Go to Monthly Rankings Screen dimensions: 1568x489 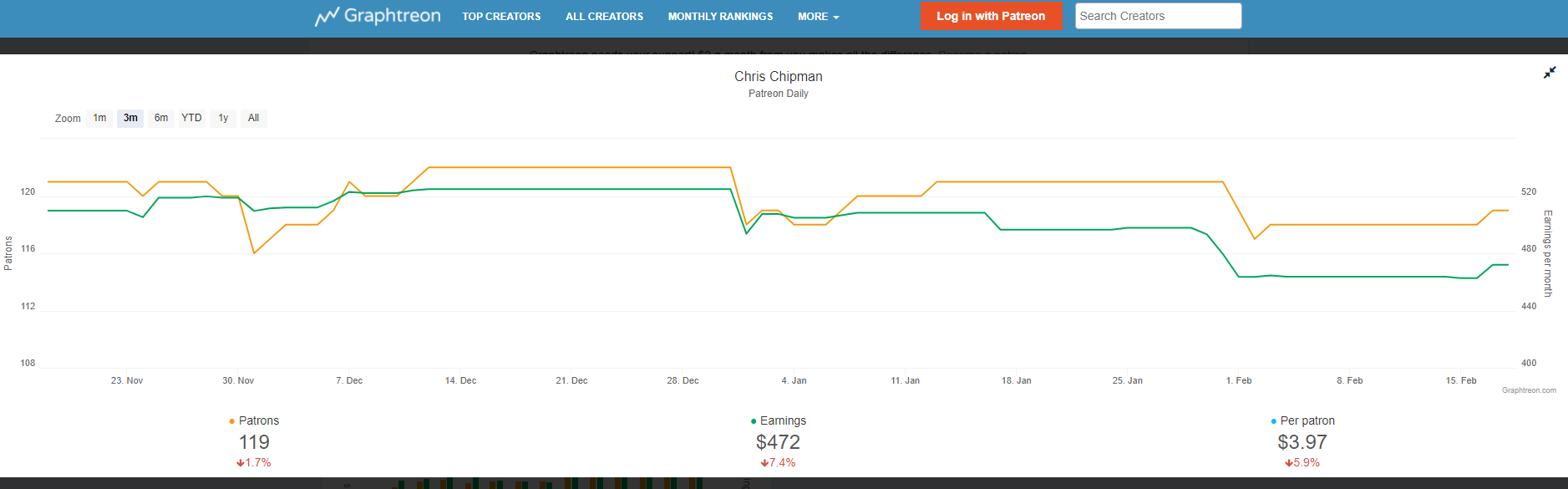720,17
